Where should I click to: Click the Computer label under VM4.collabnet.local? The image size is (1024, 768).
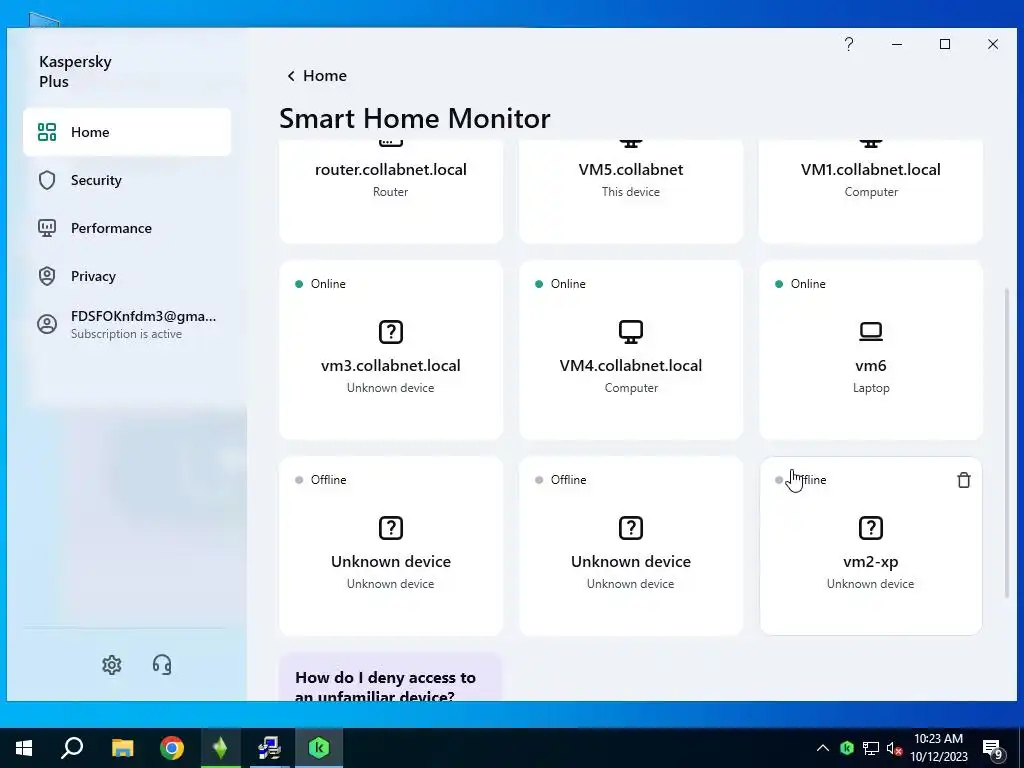[x=631, y=388]
